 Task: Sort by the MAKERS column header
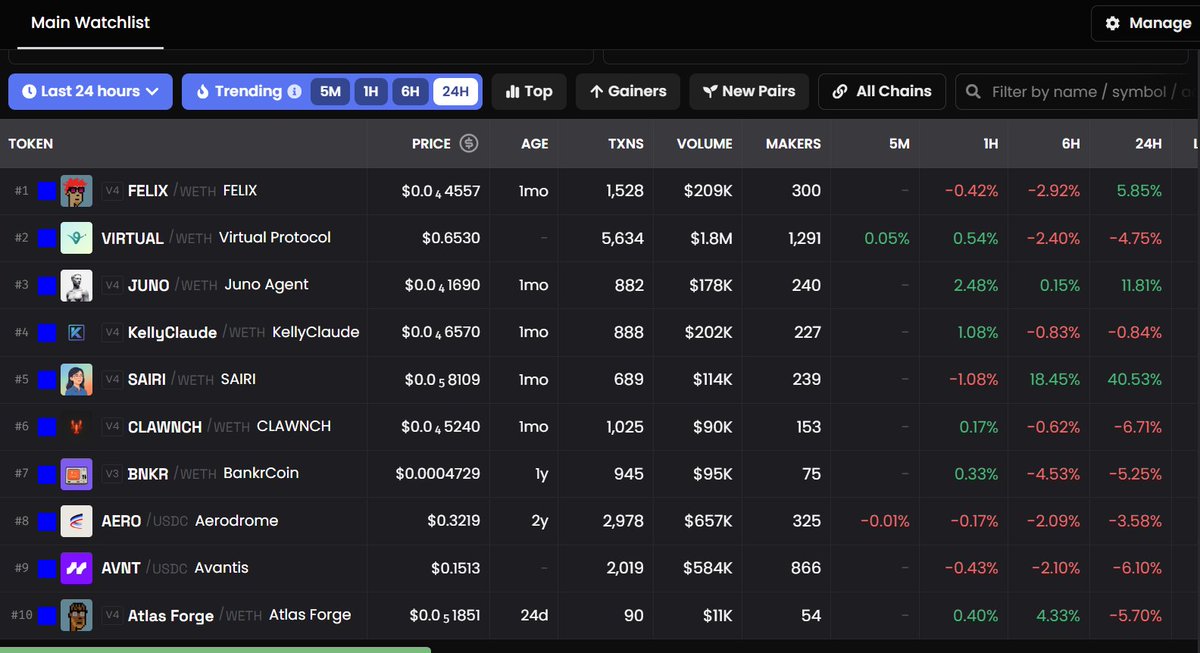[793, 144]
